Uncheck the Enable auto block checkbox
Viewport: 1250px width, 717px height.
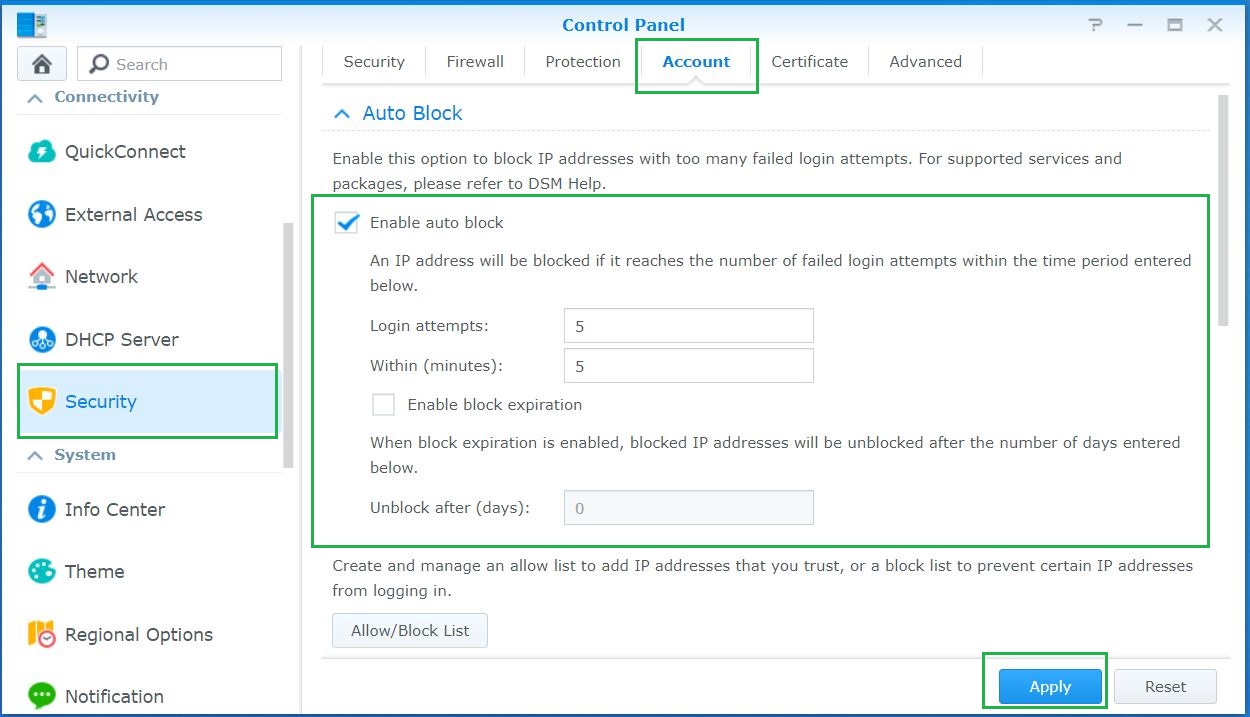click(x=347, y=223)
